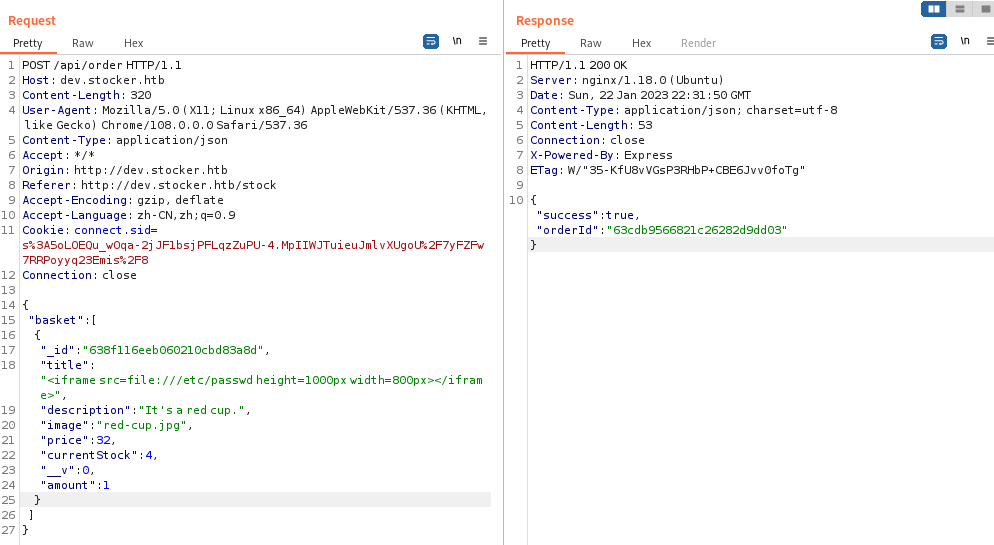Click the _id value 638f116eeb060210cbd83a8d
This screenshot has width=994, height=545.
click(x=173, y=350)
